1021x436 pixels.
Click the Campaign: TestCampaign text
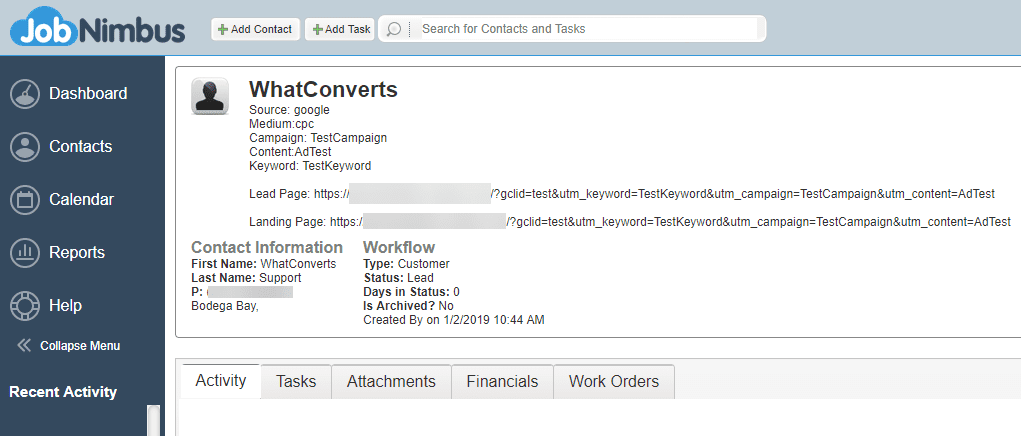[318, 138]
